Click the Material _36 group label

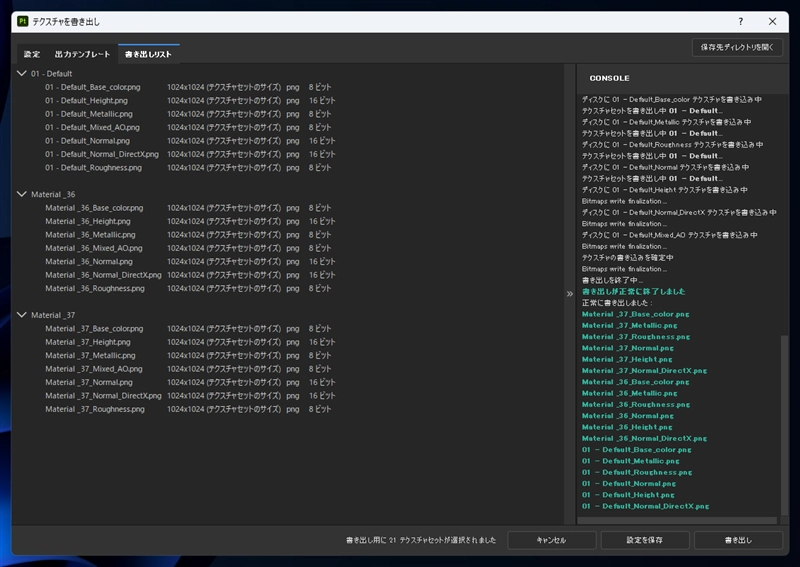(53, 194)
